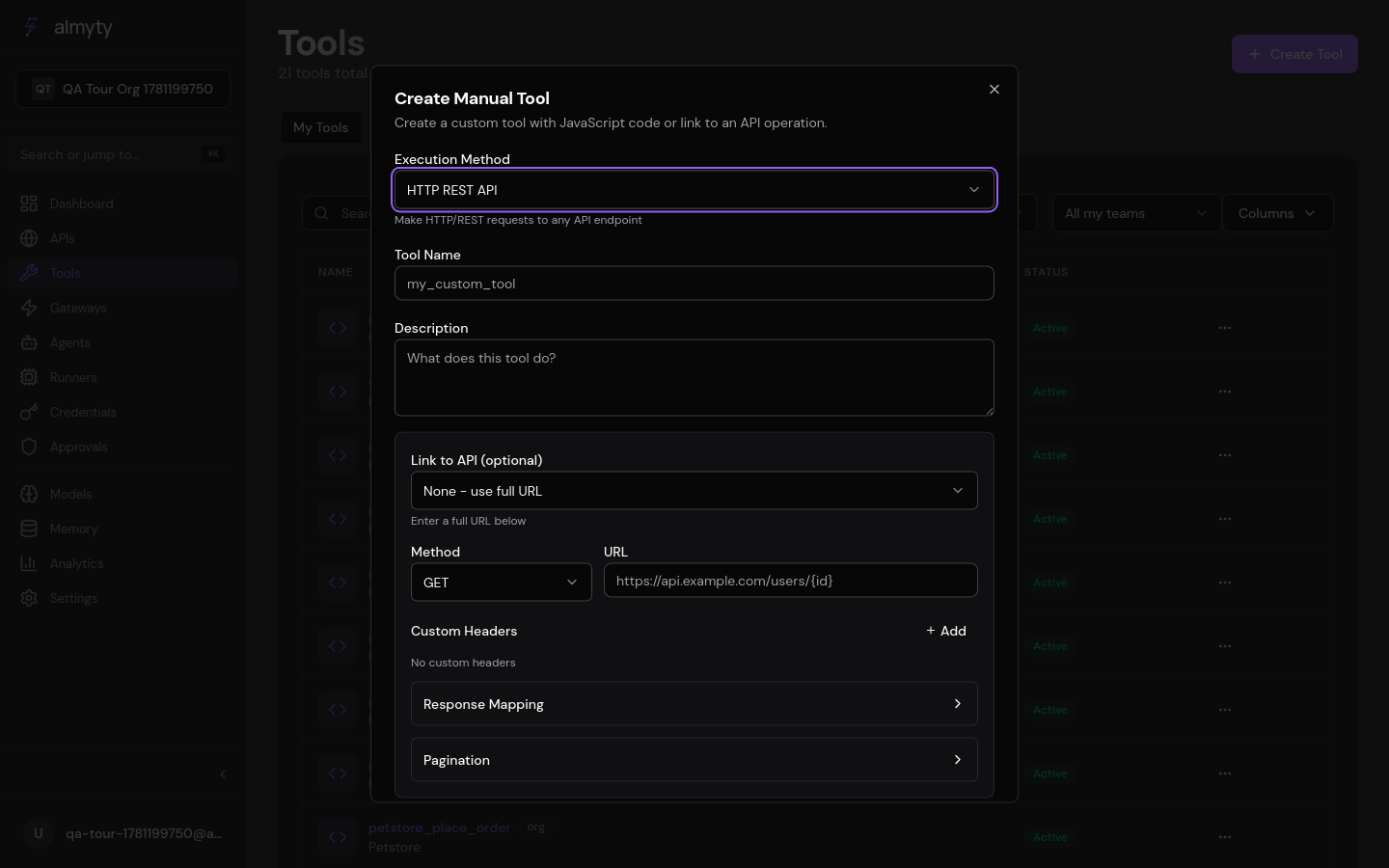Open the Execution Method dropdown

[x=694, y=189]
